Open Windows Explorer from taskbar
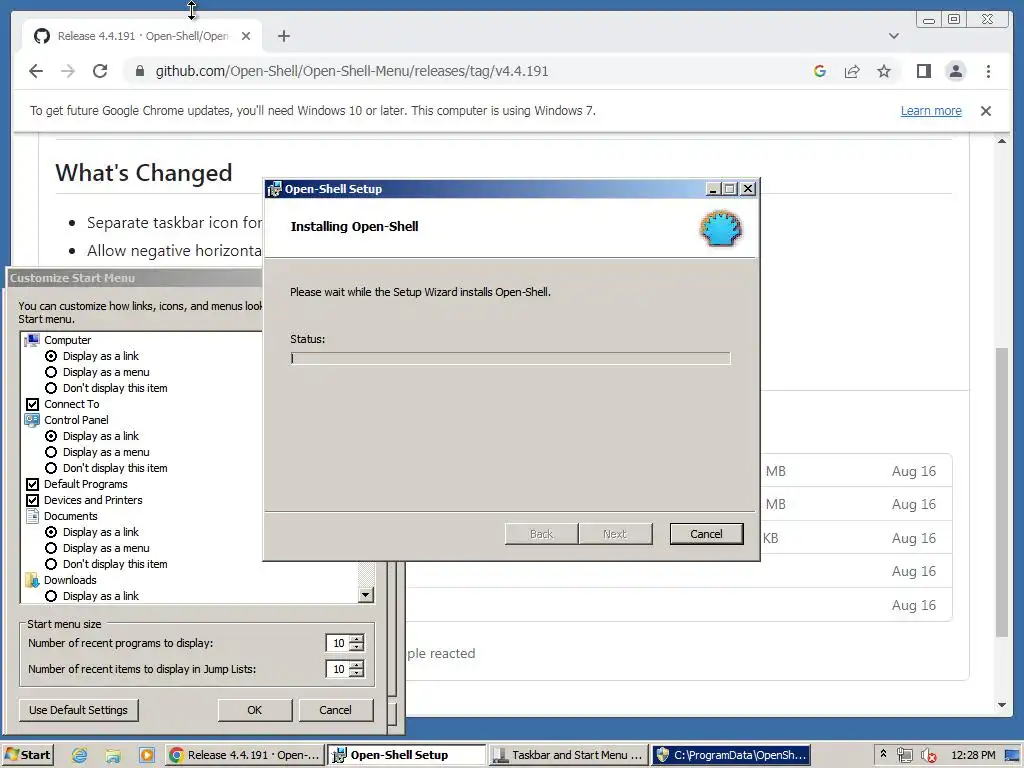 tap(113, 756)
